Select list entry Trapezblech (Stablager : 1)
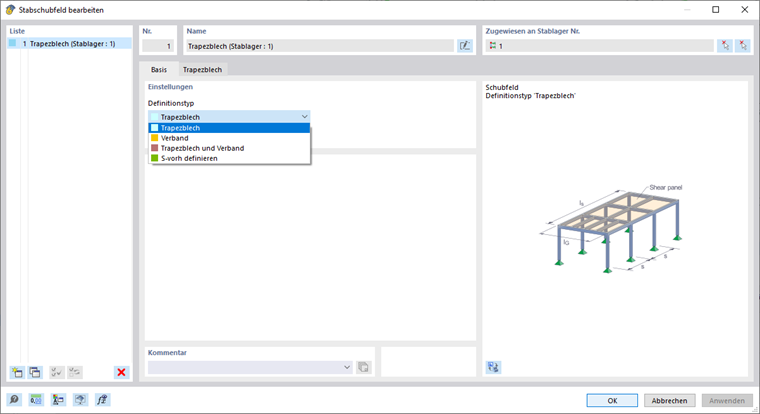Screen dimensions: 760x414 point(69,44)
